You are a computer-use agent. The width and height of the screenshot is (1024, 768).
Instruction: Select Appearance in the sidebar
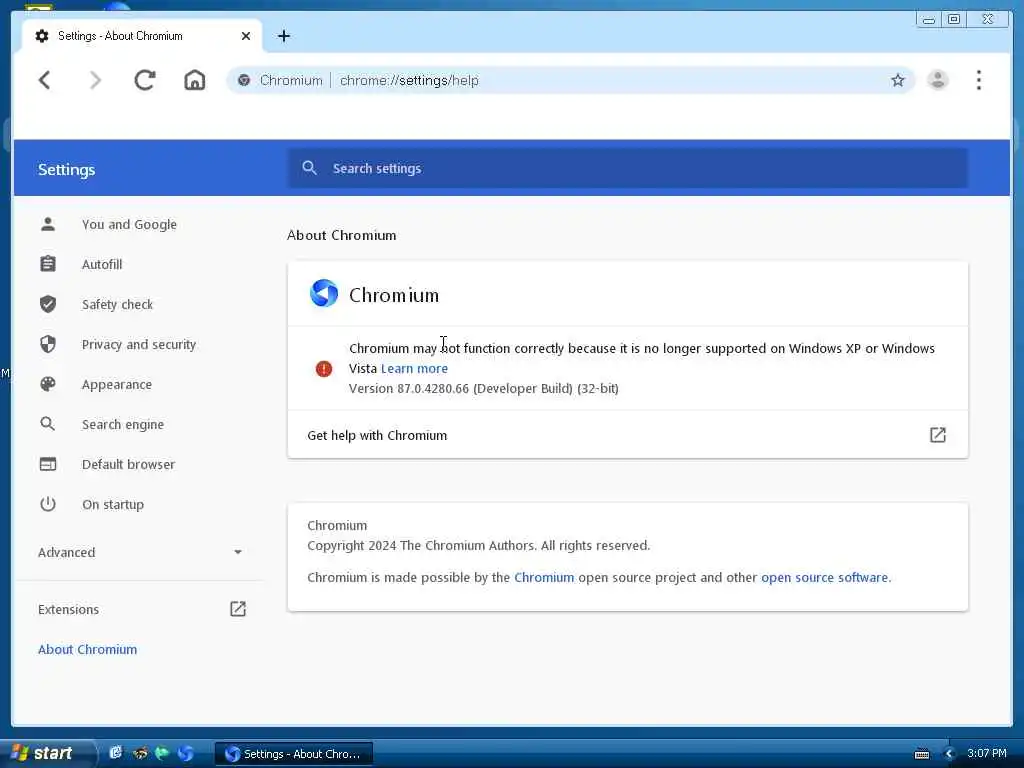[x=117, y=385]
